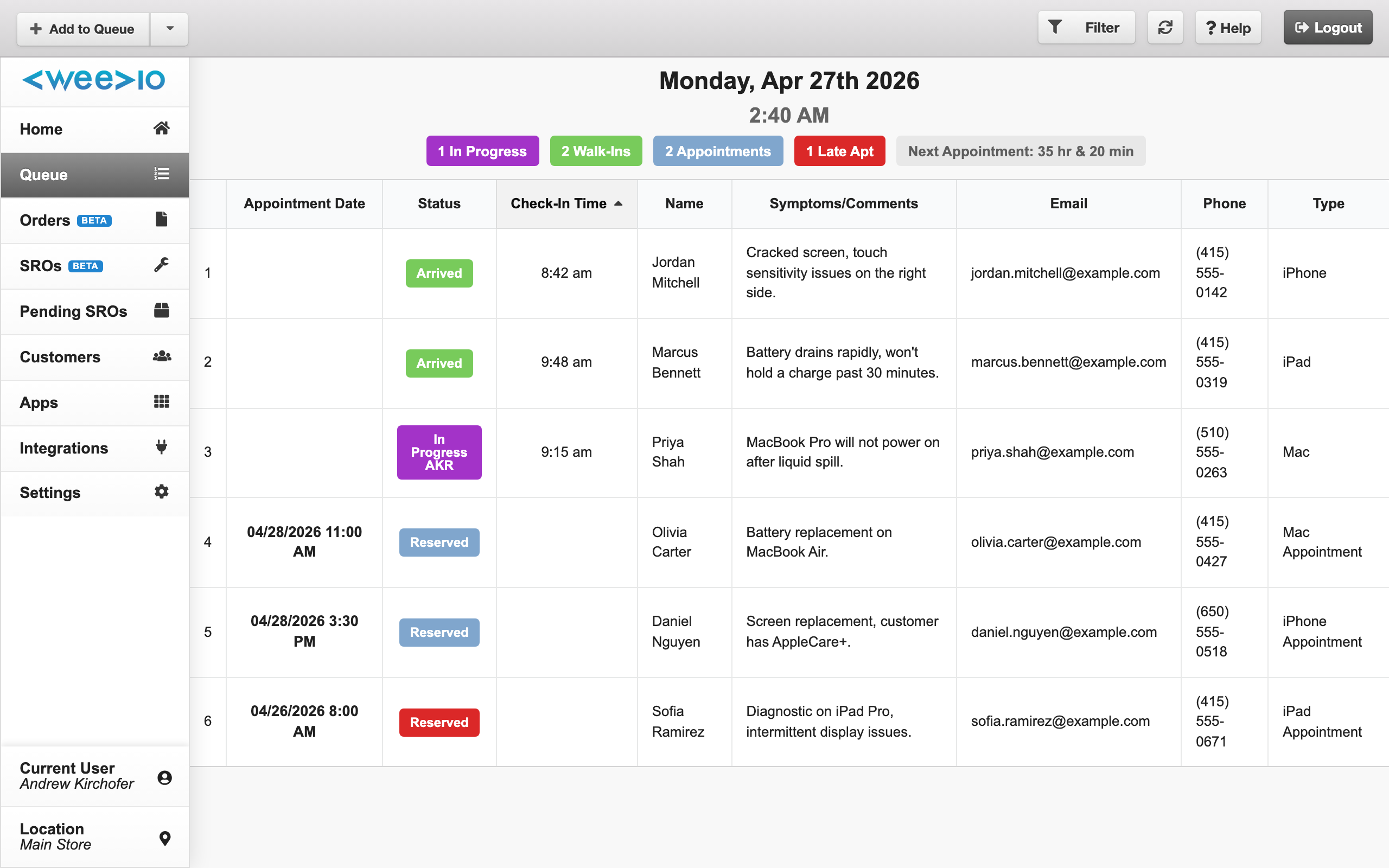Viewport: 1389px width, 868px height.
Task: Click Olivia Carter's Reserved status
Action: 439,542
